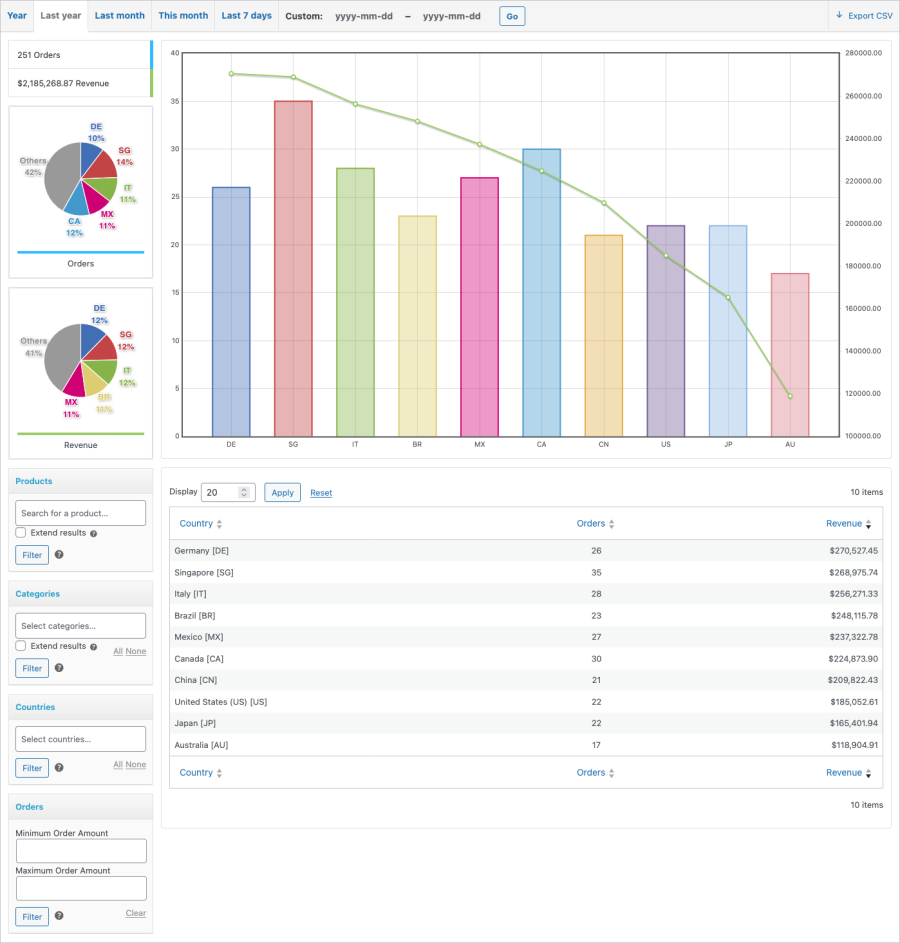Click the Export CSV download icon
The height and width of the screenshot is (943, 900).
[838, 15]
